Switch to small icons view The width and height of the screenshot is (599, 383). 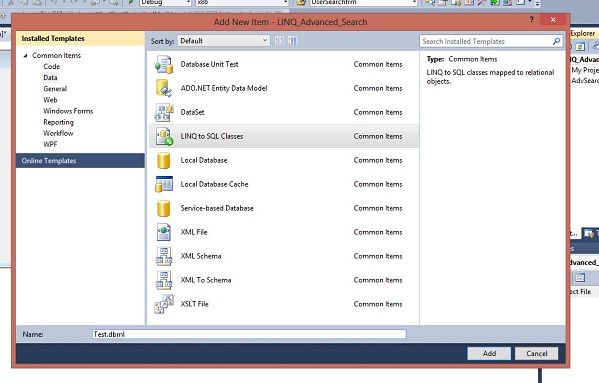[x=279, y=41]
